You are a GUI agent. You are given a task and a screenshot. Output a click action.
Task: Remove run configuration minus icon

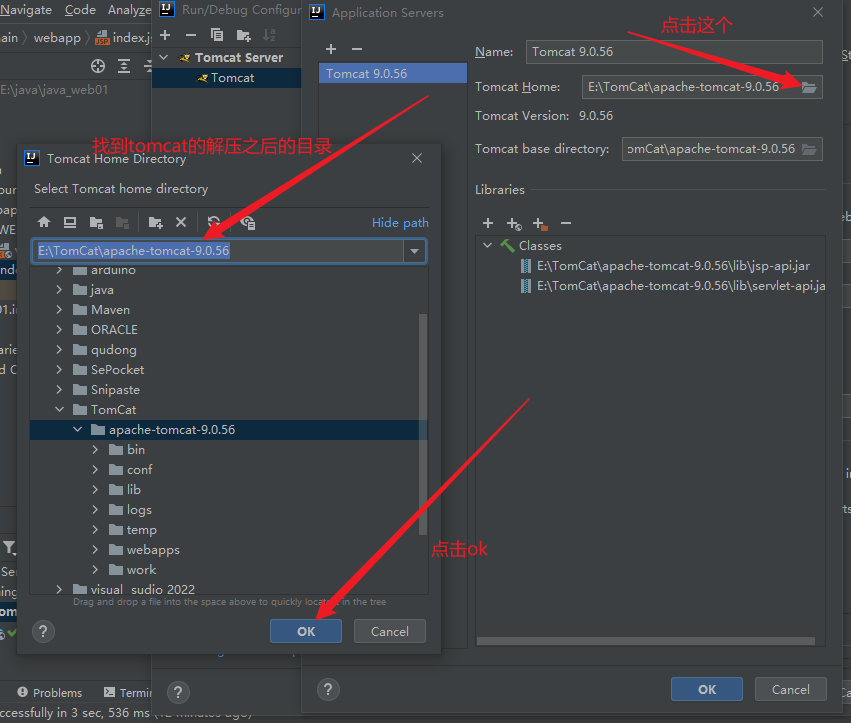[190, 35]
